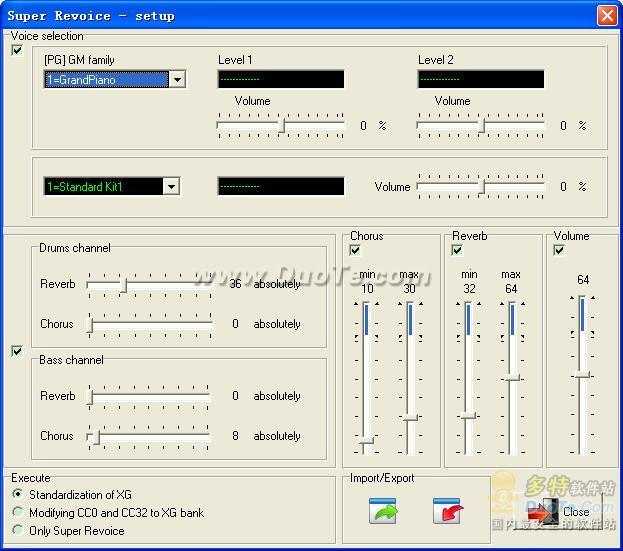Open the Standard Kit1 dropdown arrow
This screenshot has width=623, height=551.
171,186
